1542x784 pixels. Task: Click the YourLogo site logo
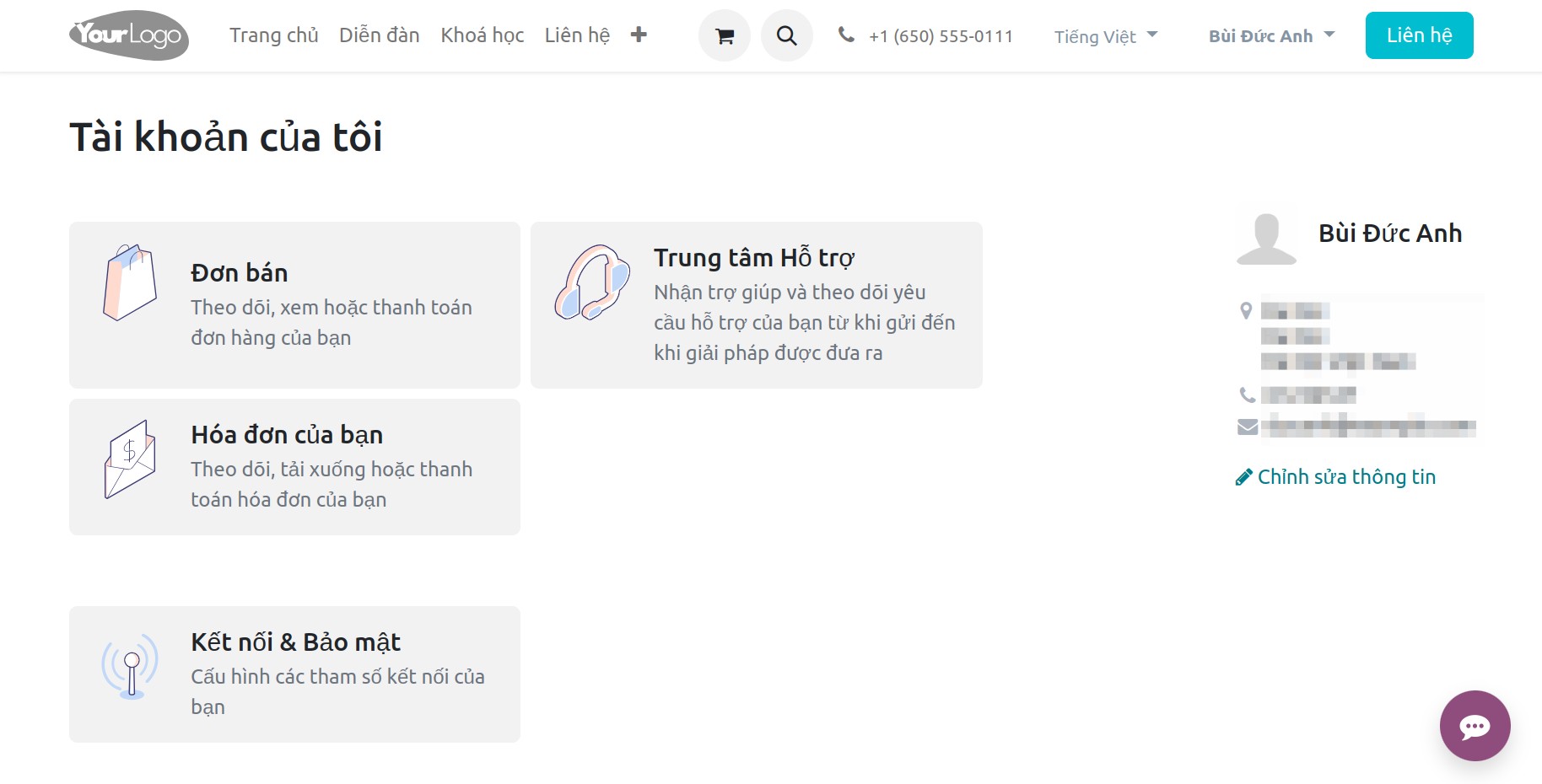coord(129,35)
